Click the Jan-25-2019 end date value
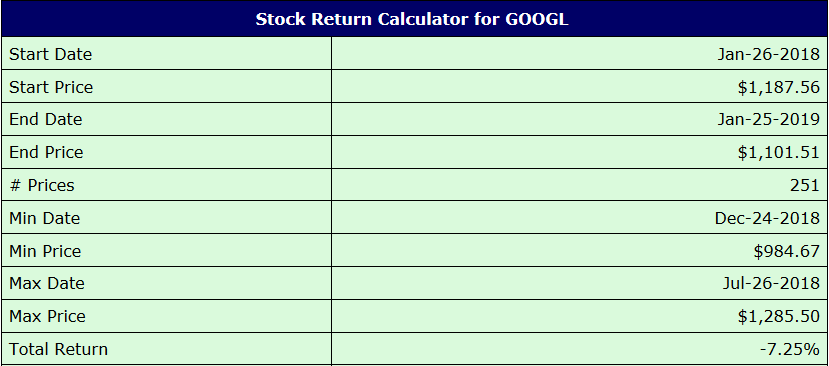829x366 pixels. (x=768, y=120)
